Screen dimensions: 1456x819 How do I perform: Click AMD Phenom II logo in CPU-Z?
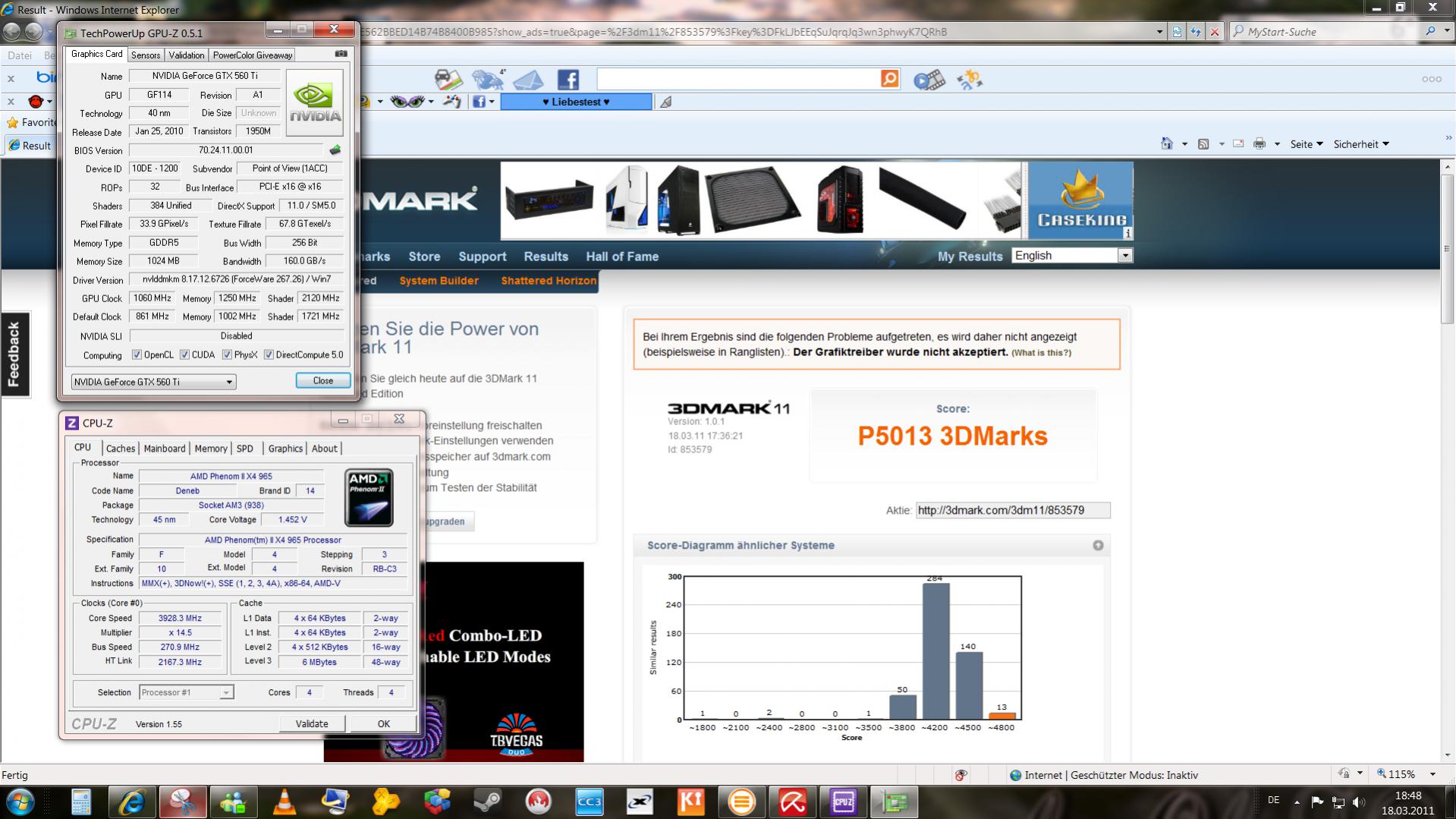click(x=369, y=498)
